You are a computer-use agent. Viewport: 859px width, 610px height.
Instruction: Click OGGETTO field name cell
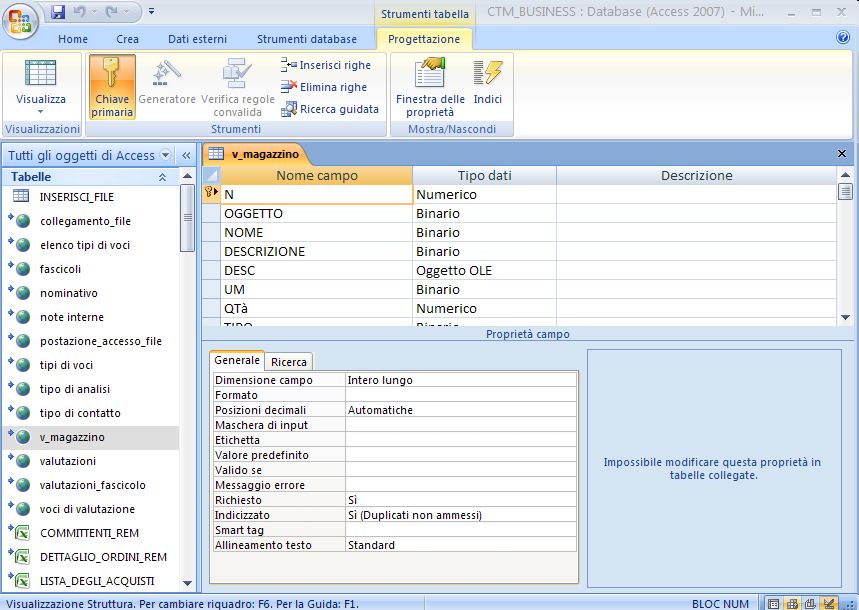[317, 214]
